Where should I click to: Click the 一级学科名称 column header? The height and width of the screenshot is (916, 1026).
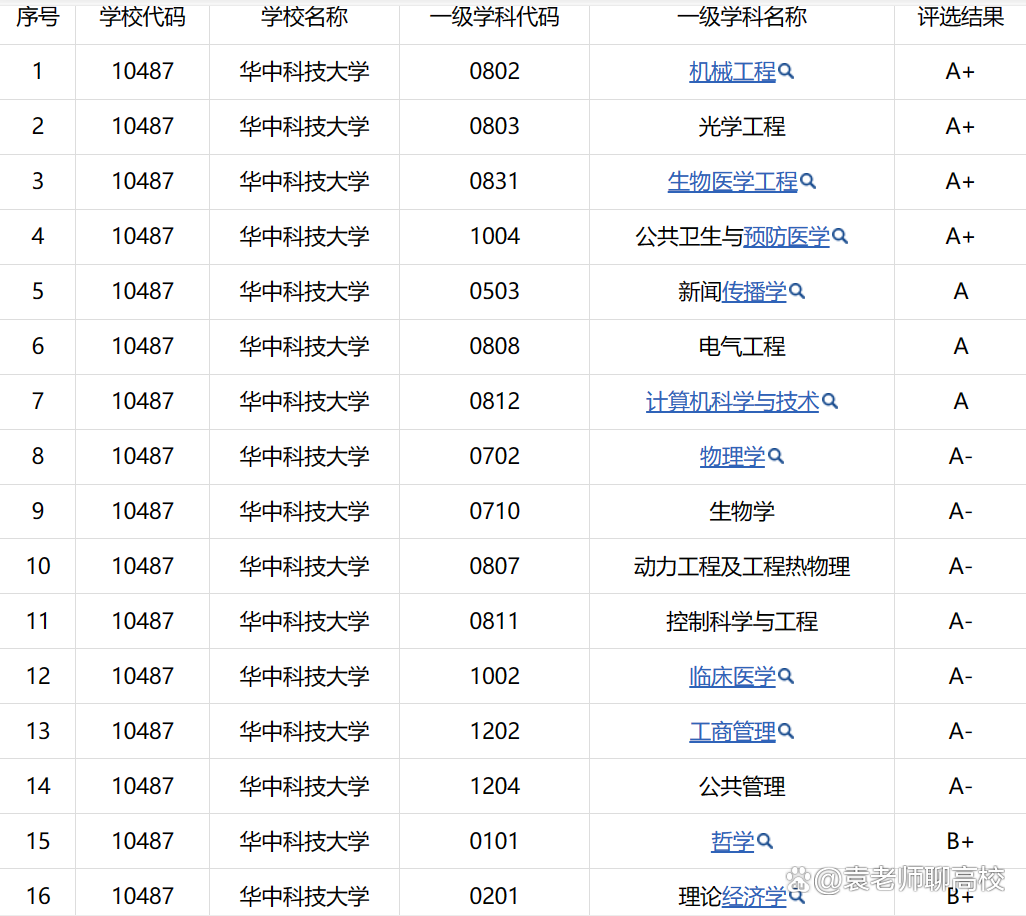[x=741, y=18]
